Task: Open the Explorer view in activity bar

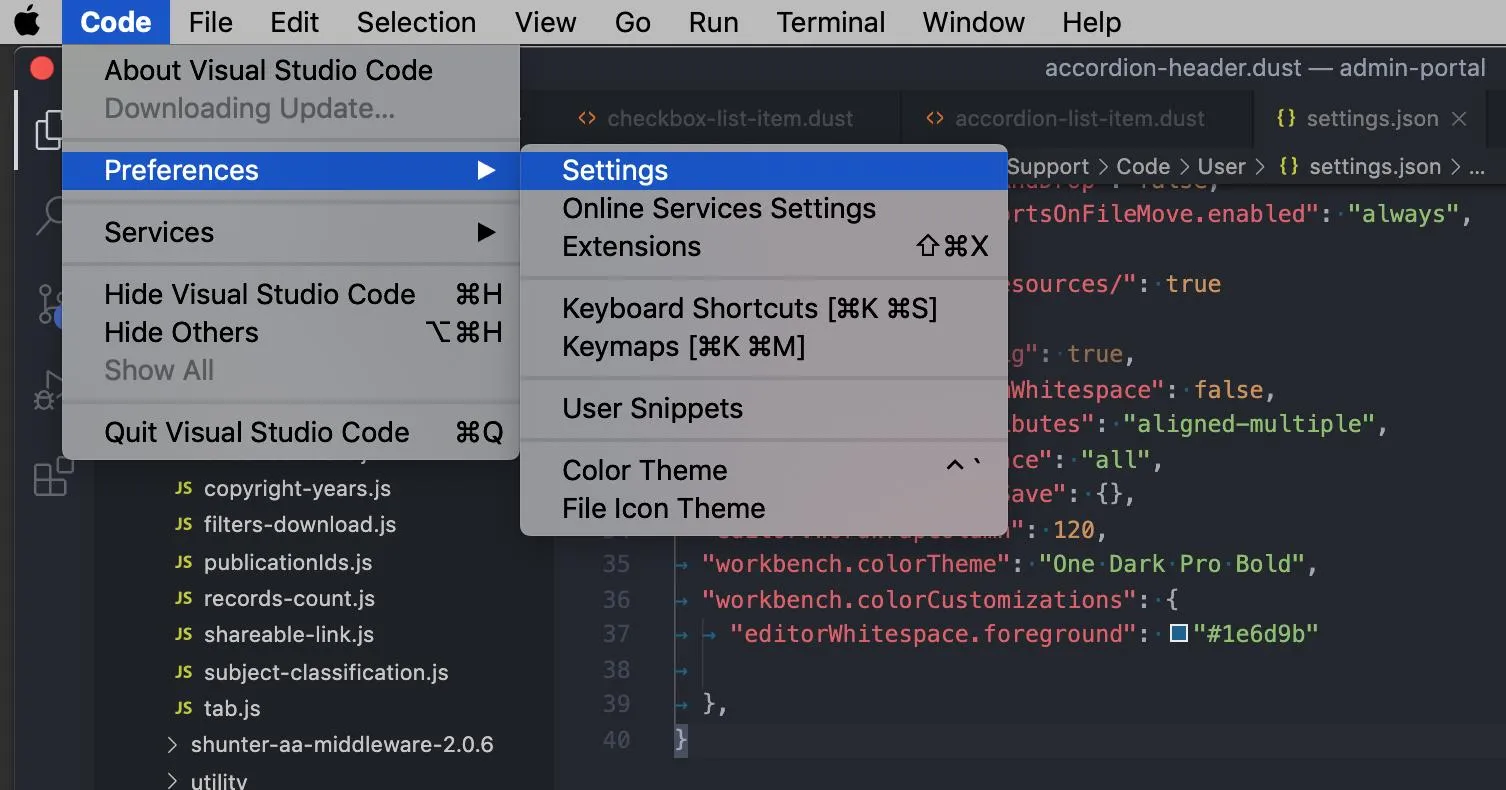Action: click(42, 130)
